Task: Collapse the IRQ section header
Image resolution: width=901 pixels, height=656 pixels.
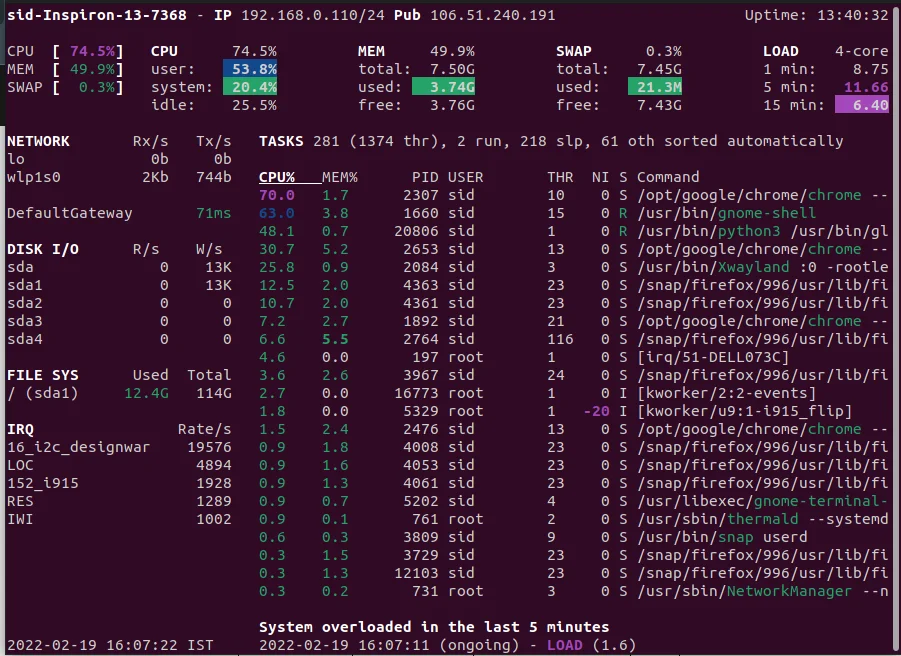Action: 20,429
